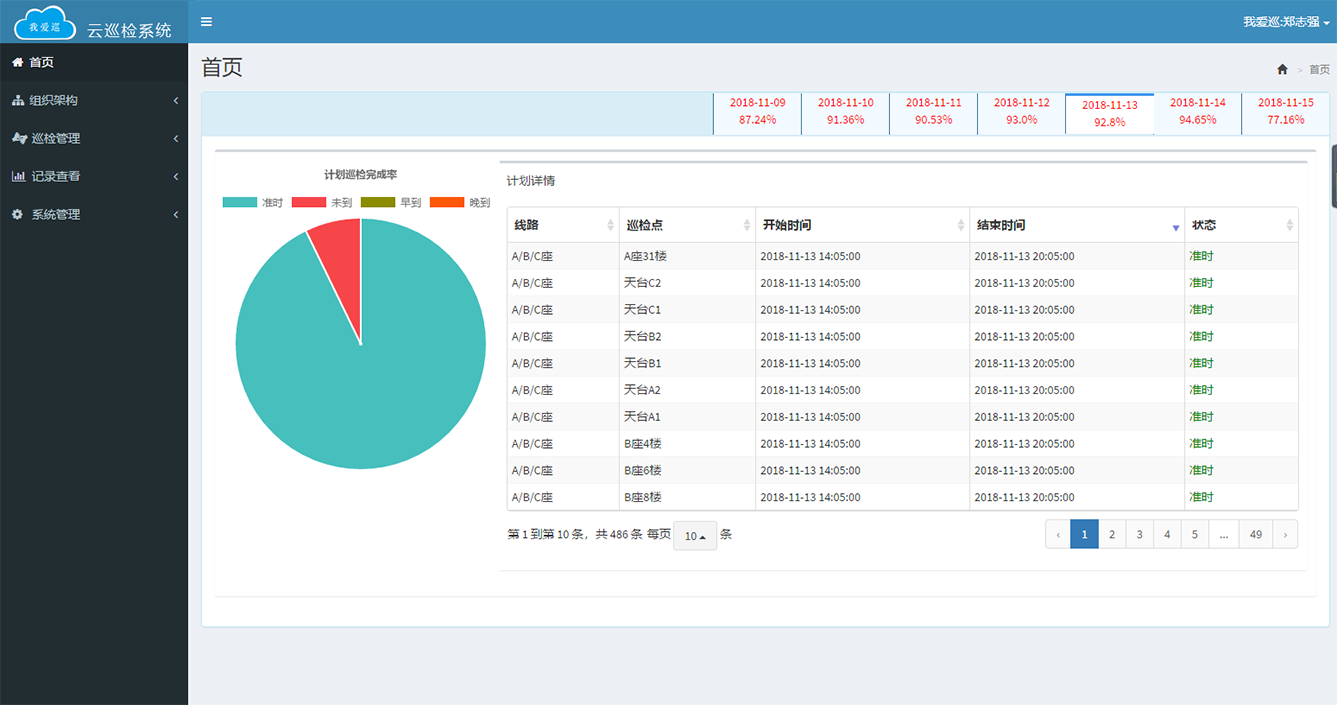The width and height of the screenshot is (1337, 705).
Task: Click the hamburger menu icon in top bar
Action: click(206, 20)
